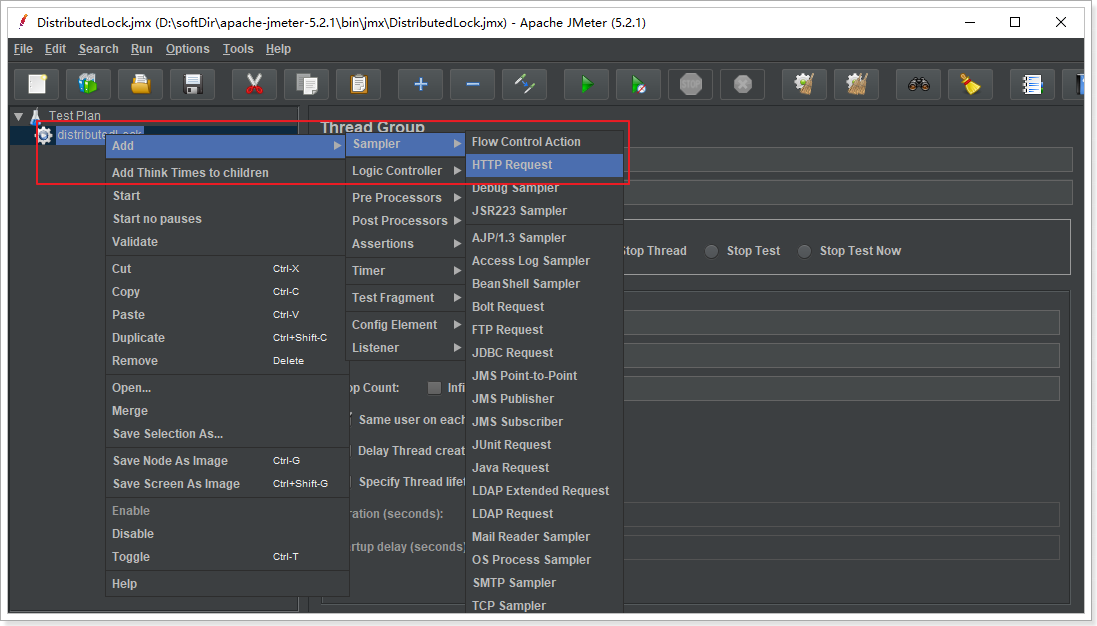Click Save Selection As... entry
This screenshot has height=626, width=1097.
pyautogui.click(x=225, y=434)
